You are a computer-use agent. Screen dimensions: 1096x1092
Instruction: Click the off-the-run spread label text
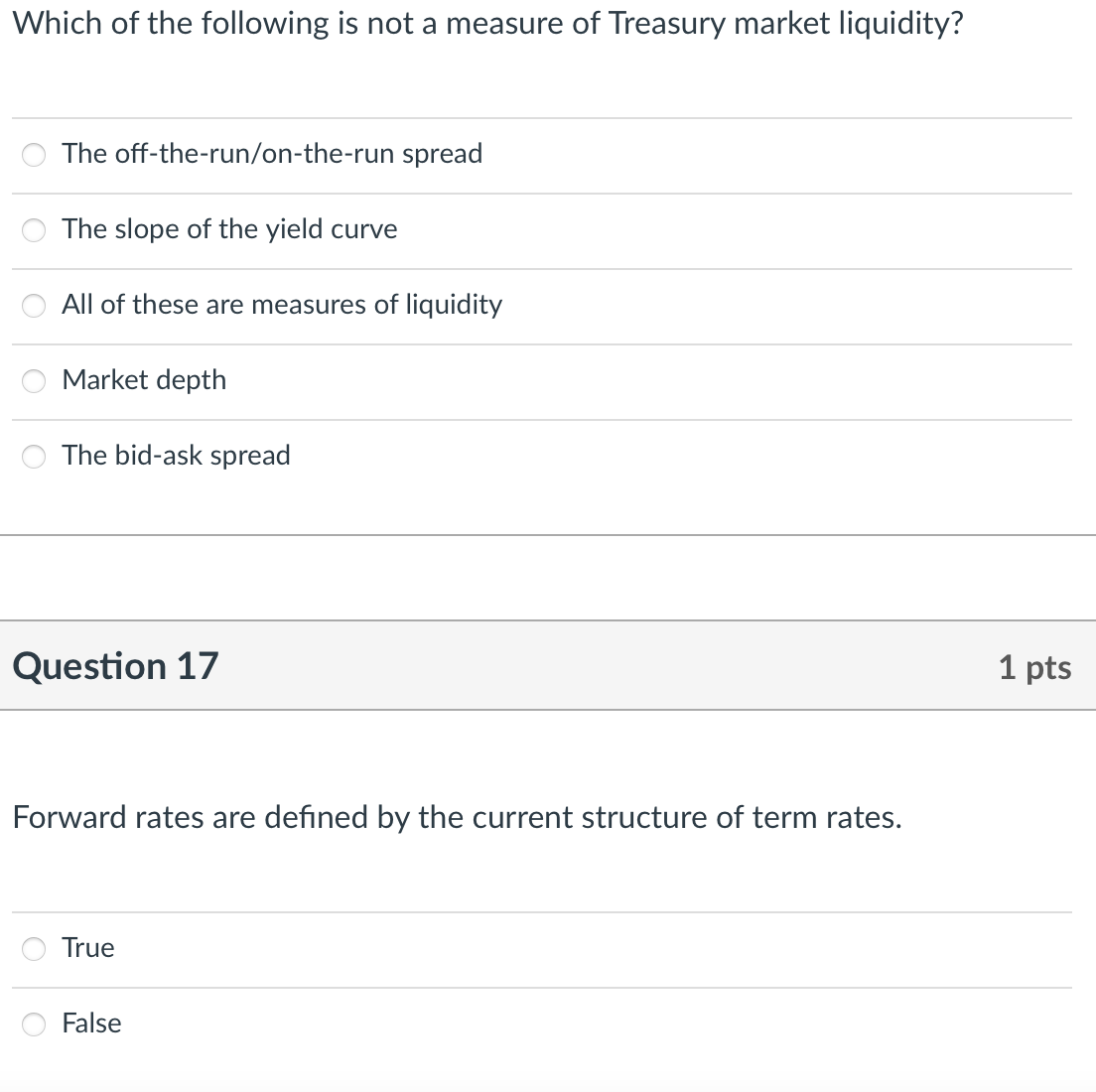coord(271,154)
